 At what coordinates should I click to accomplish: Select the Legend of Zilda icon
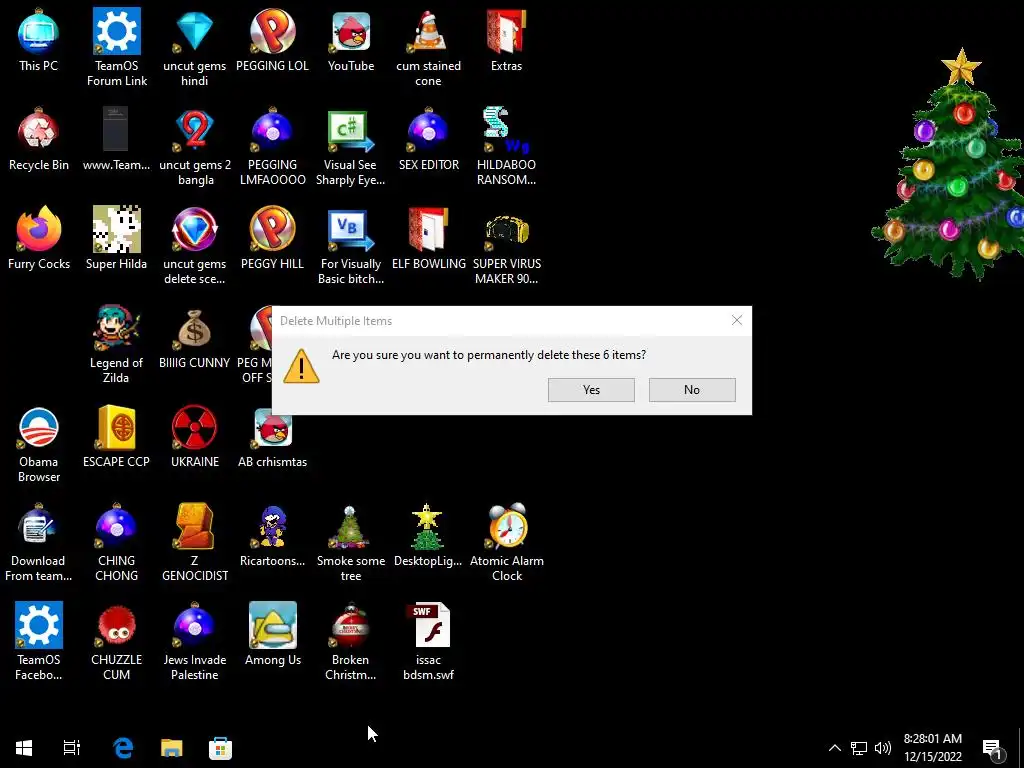tap(116, 344)
